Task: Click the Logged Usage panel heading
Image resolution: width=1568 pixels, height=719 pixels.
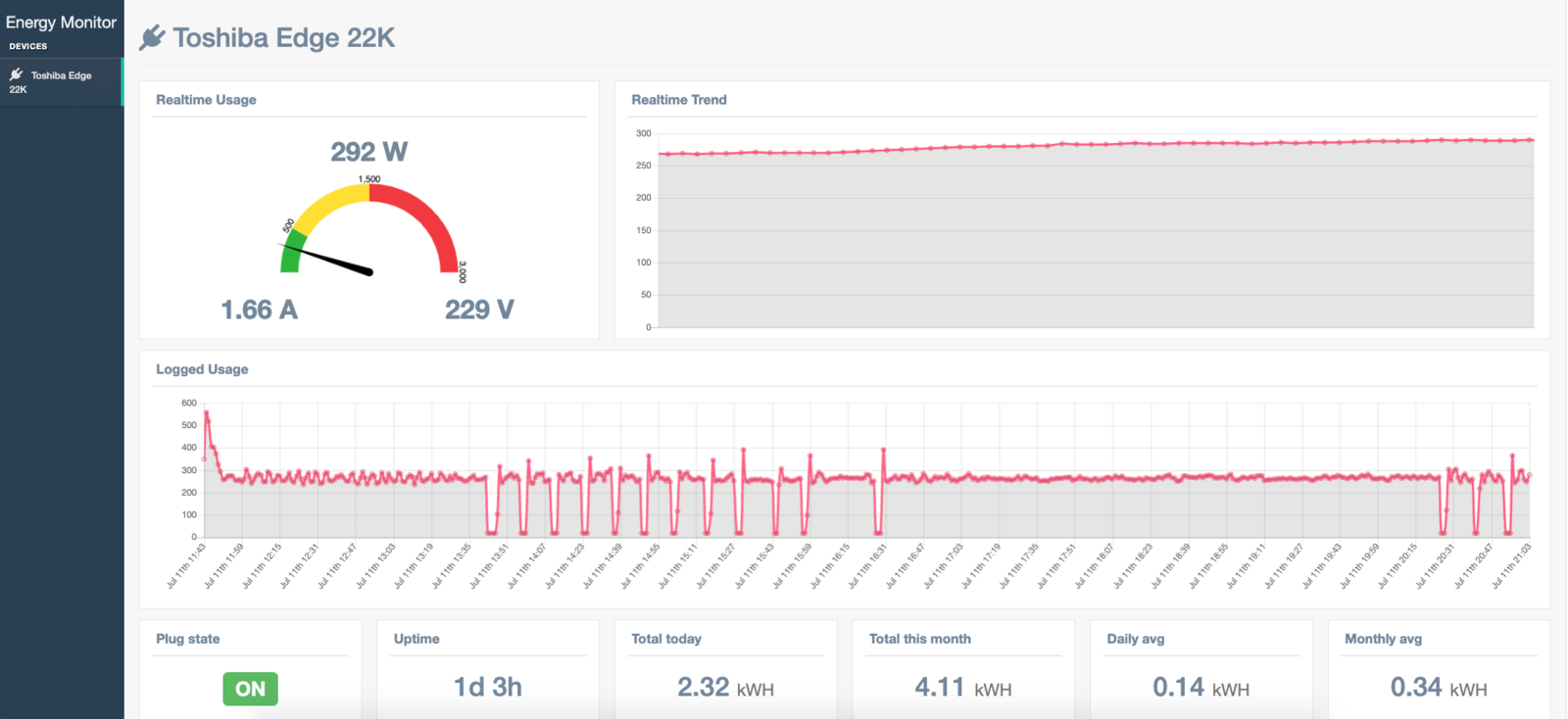Action: point(202,369)
